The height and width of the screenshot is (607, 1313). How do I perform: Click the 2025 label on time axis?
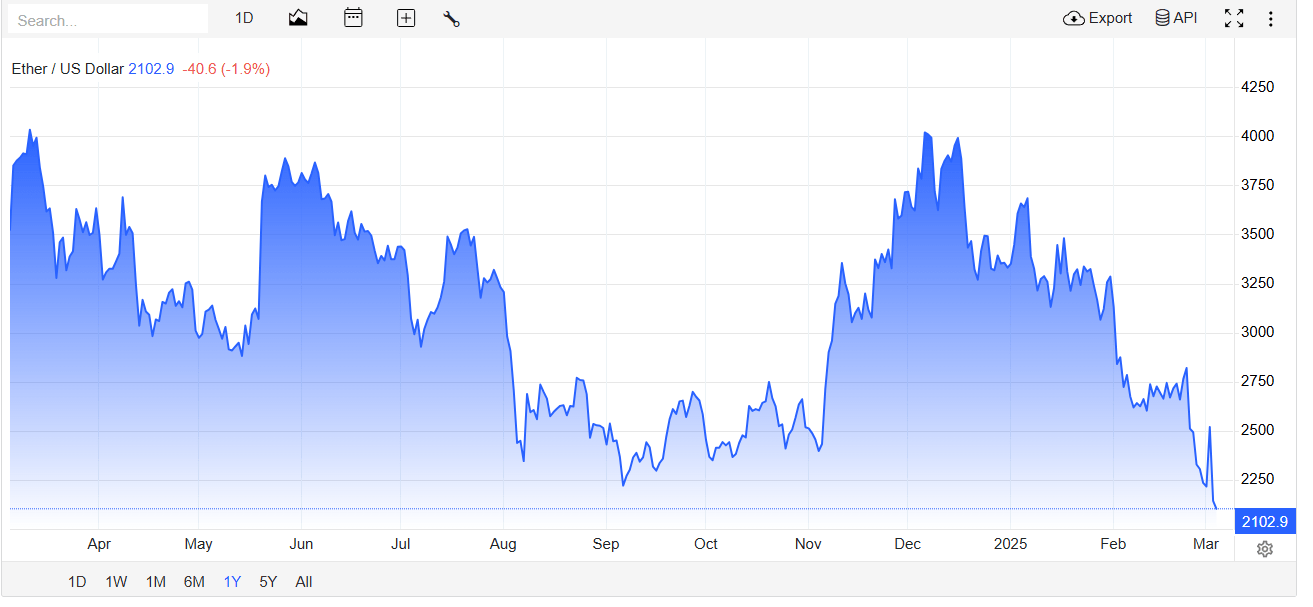[x=1010, y=544]
